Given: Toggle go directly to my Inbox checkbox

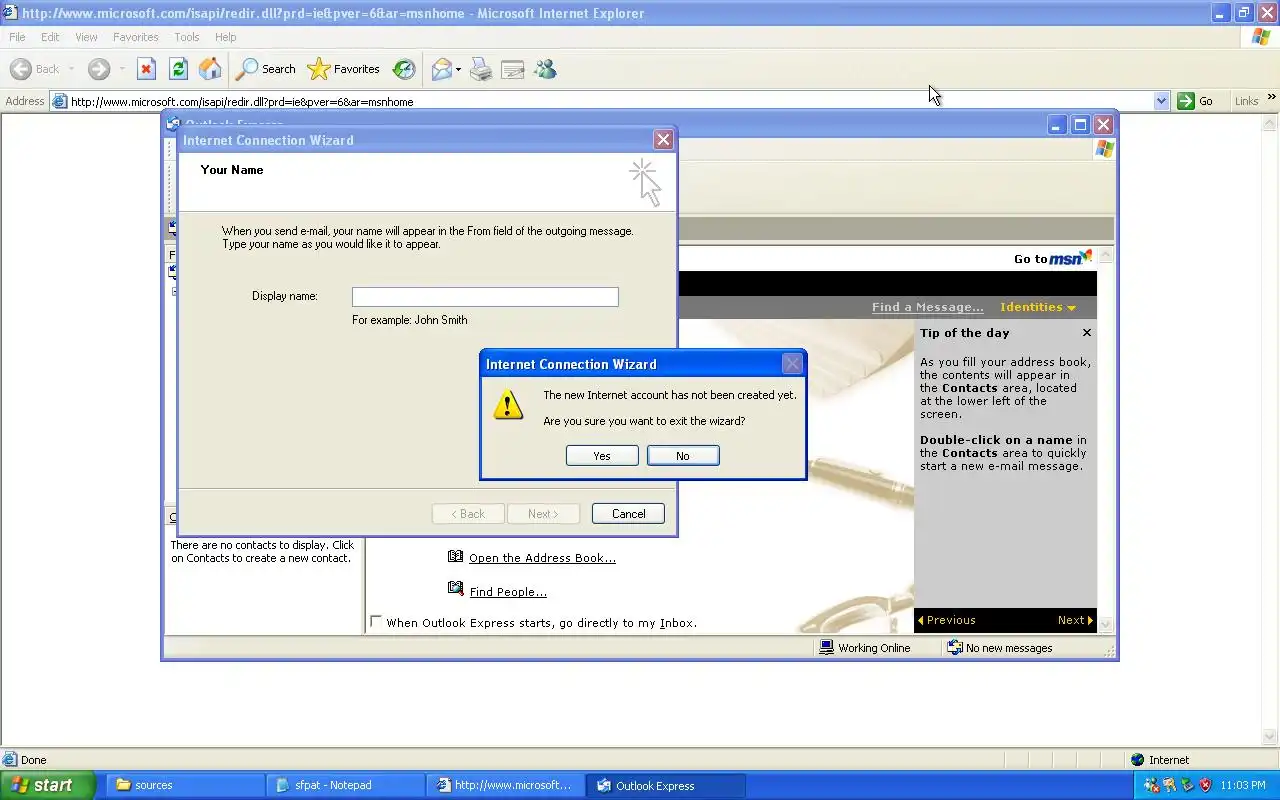Looking at the screenshot, I should coord(376,622).
